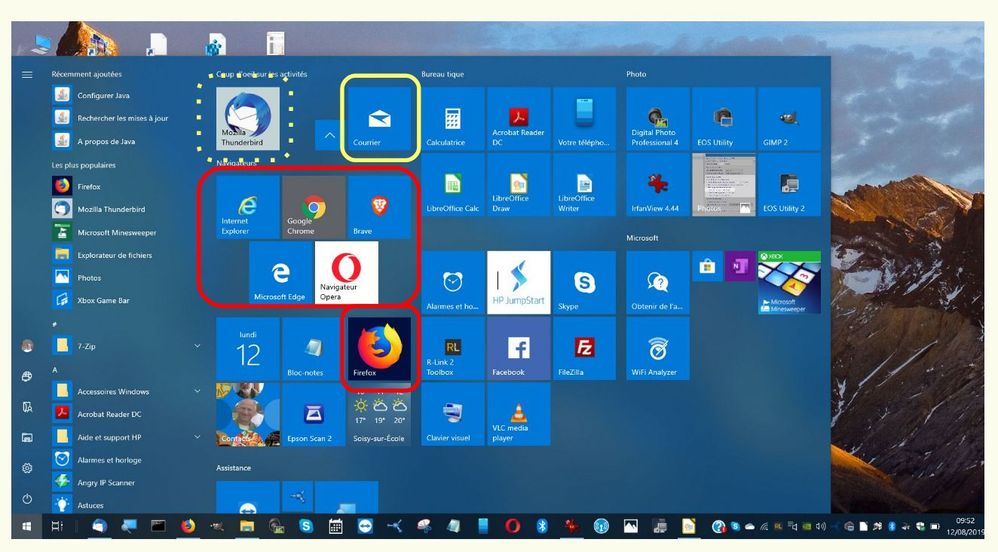
Task: Open the lundi 12 calendar tile
Action: pos(248,348)
